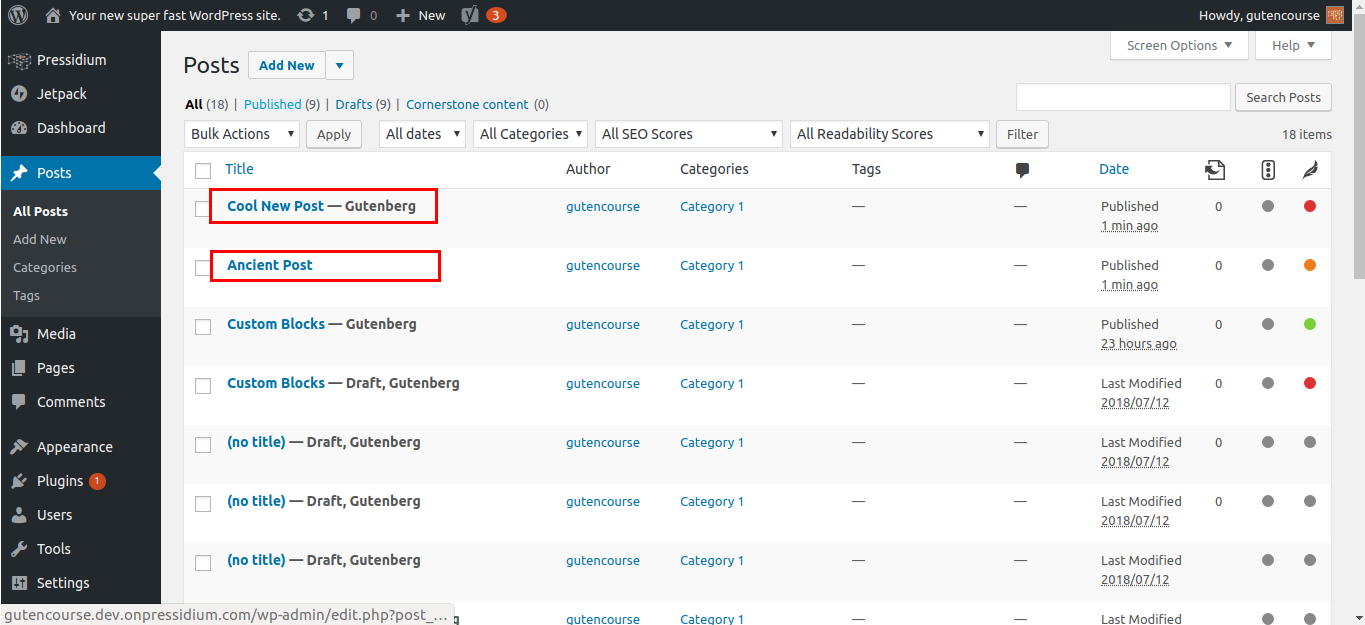Filter by Drafts posts tab

click(354, 104)
